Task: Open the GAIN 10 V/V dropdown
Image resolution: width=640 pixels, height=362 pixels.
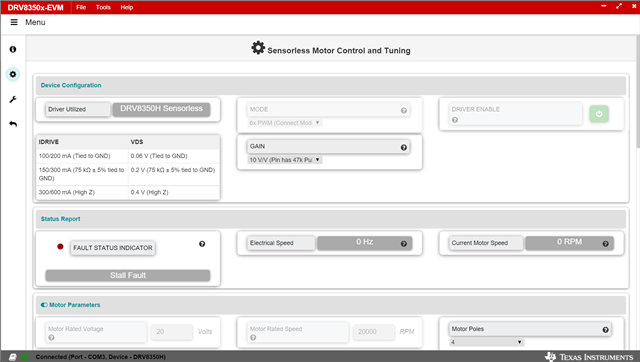Action: click(284, 160)
